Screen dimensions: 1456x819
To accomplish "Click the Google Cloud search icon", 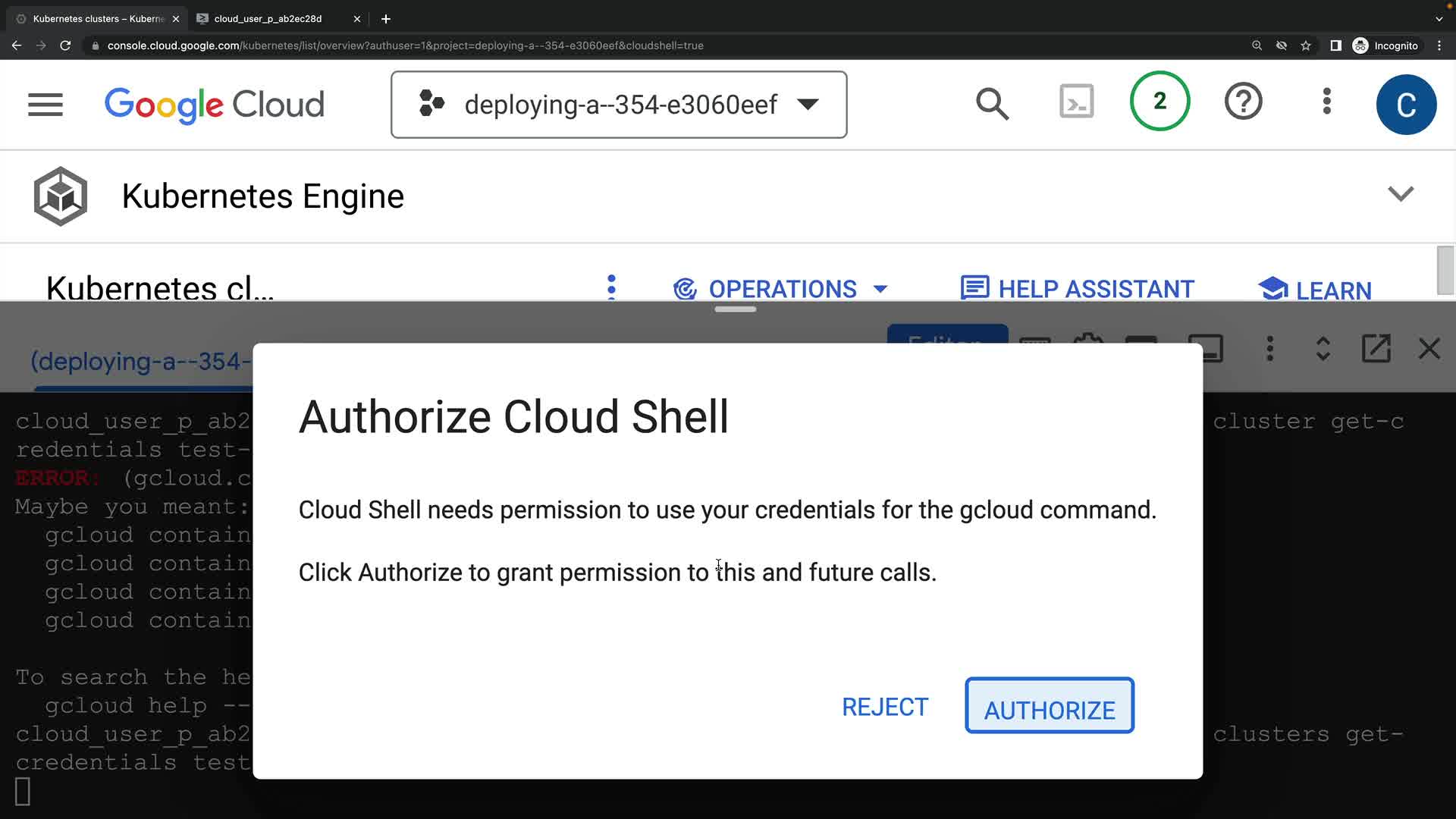I will tap(992, 104).
